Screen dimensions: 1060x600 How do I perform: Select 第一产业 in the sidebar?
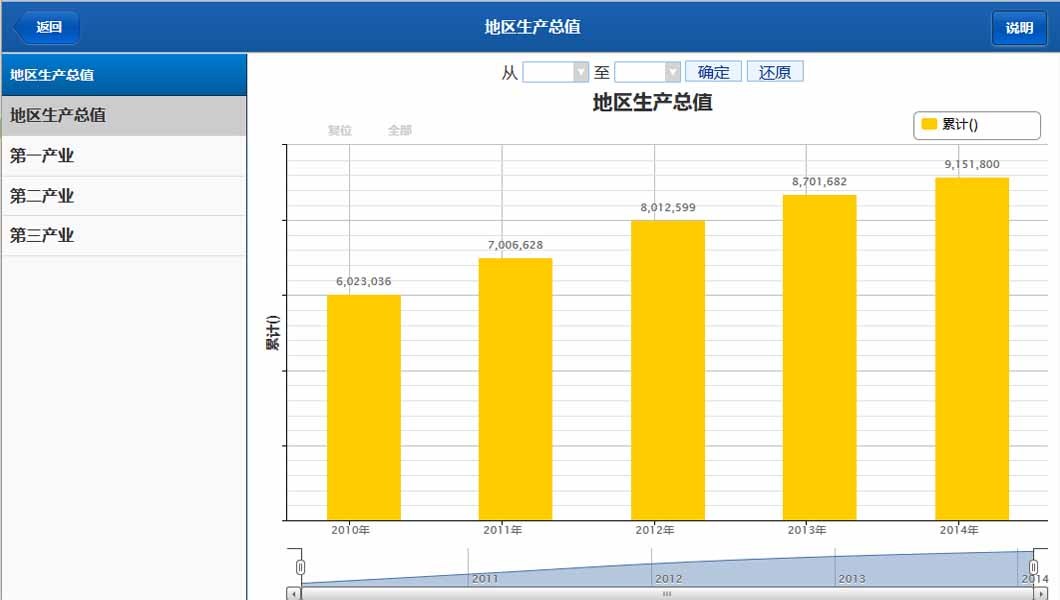[x=124, y=156]
